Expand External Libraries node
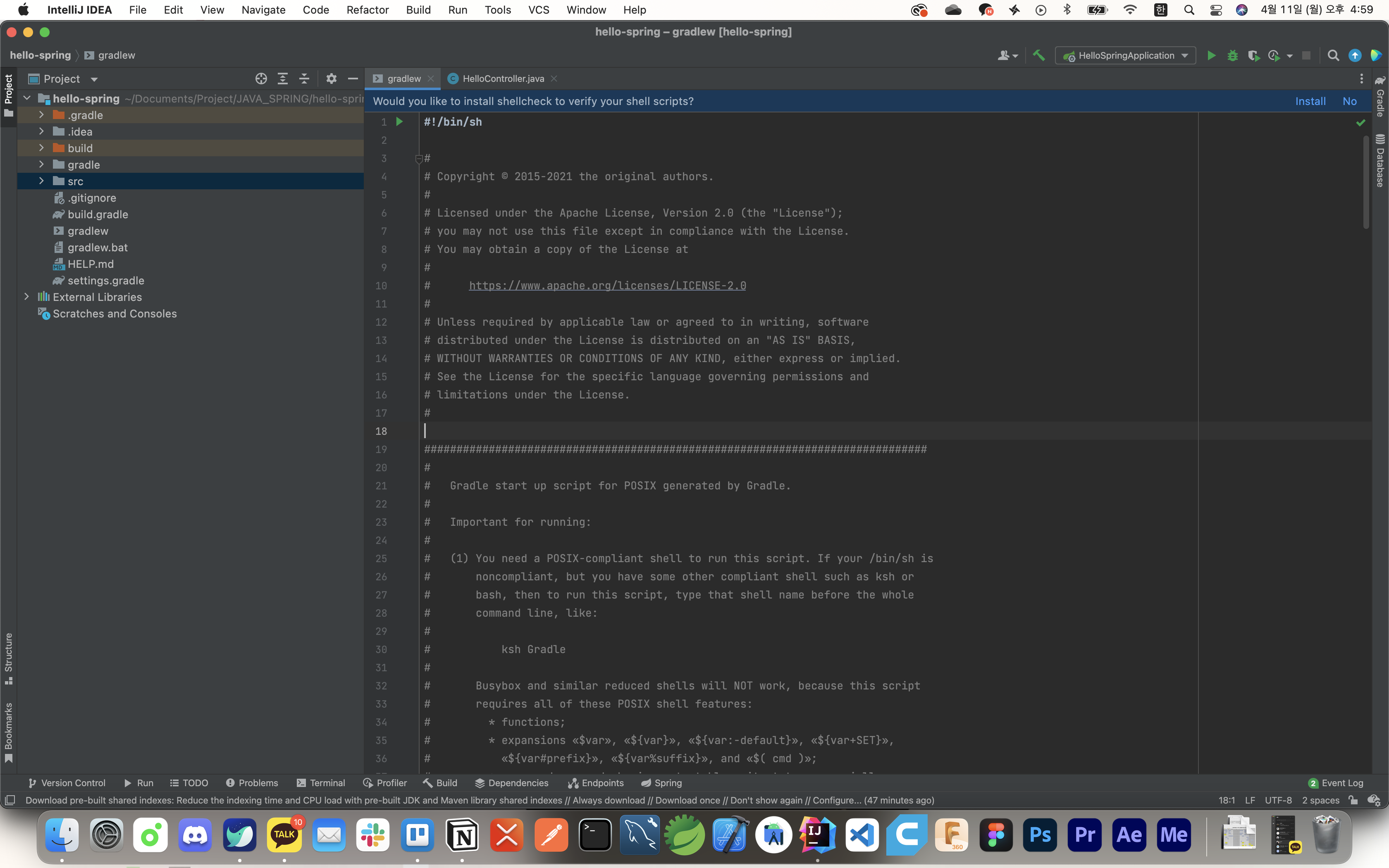 26,297
